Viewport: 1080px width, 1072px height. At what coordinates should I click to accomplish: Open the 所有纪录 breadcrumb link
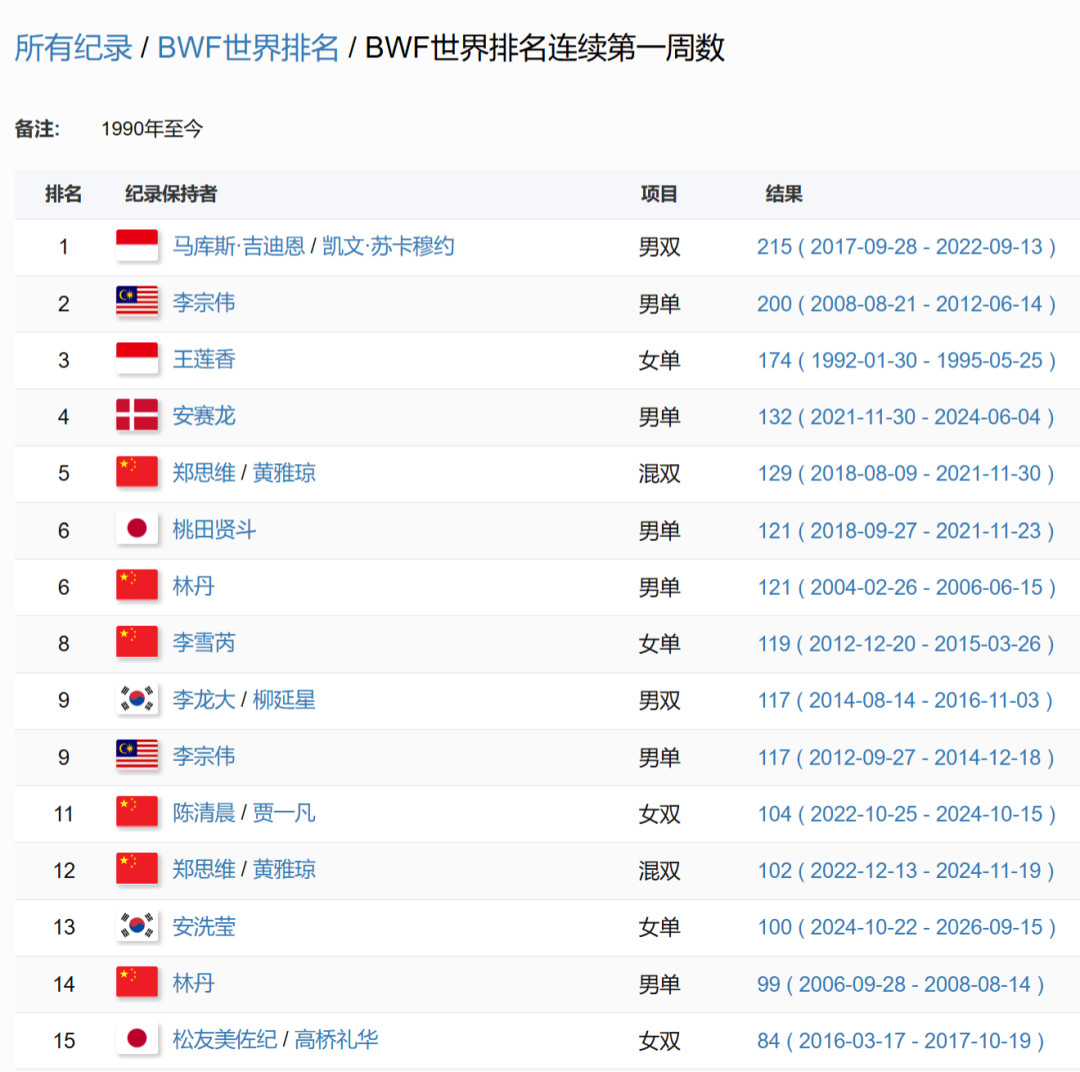73,48
